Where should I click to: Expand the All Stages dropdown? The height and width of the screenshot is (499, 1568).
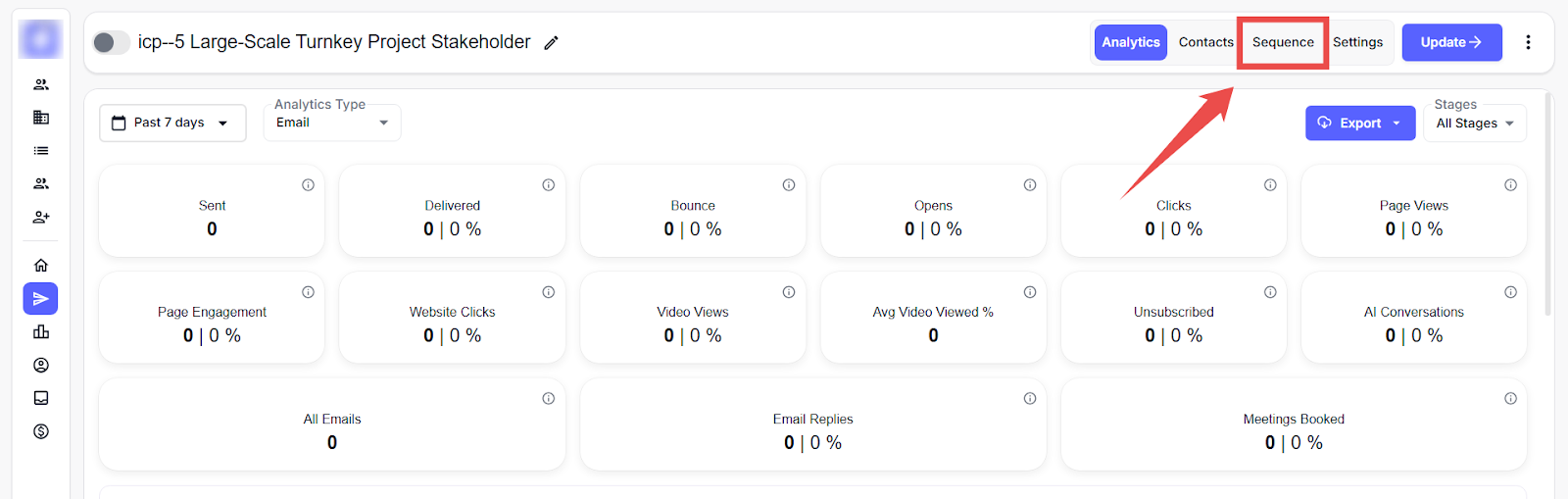tap(1474, 124)
